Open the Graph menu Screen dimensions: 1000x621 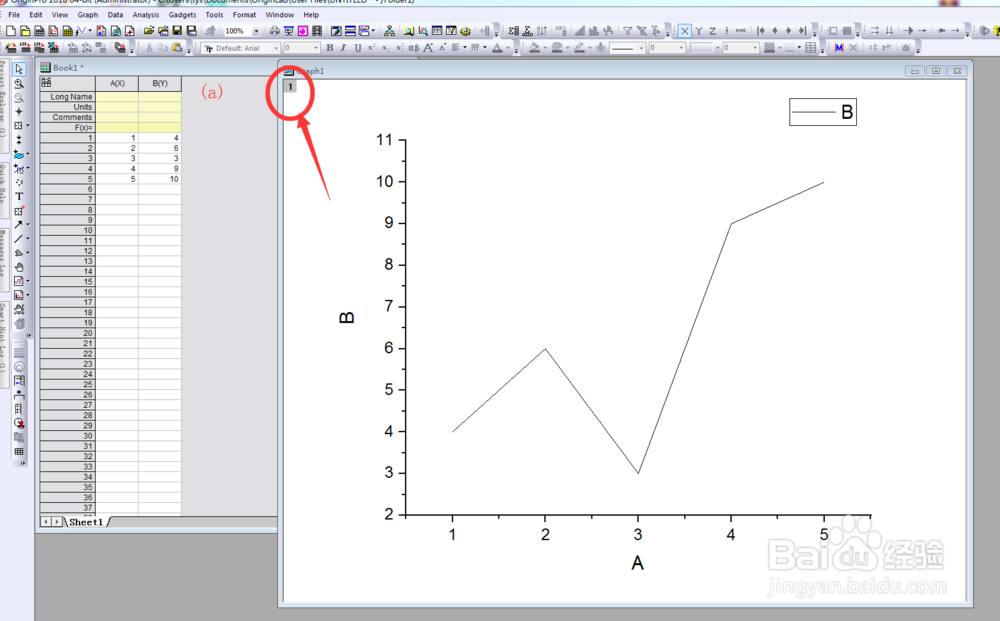tap(88, 15)
